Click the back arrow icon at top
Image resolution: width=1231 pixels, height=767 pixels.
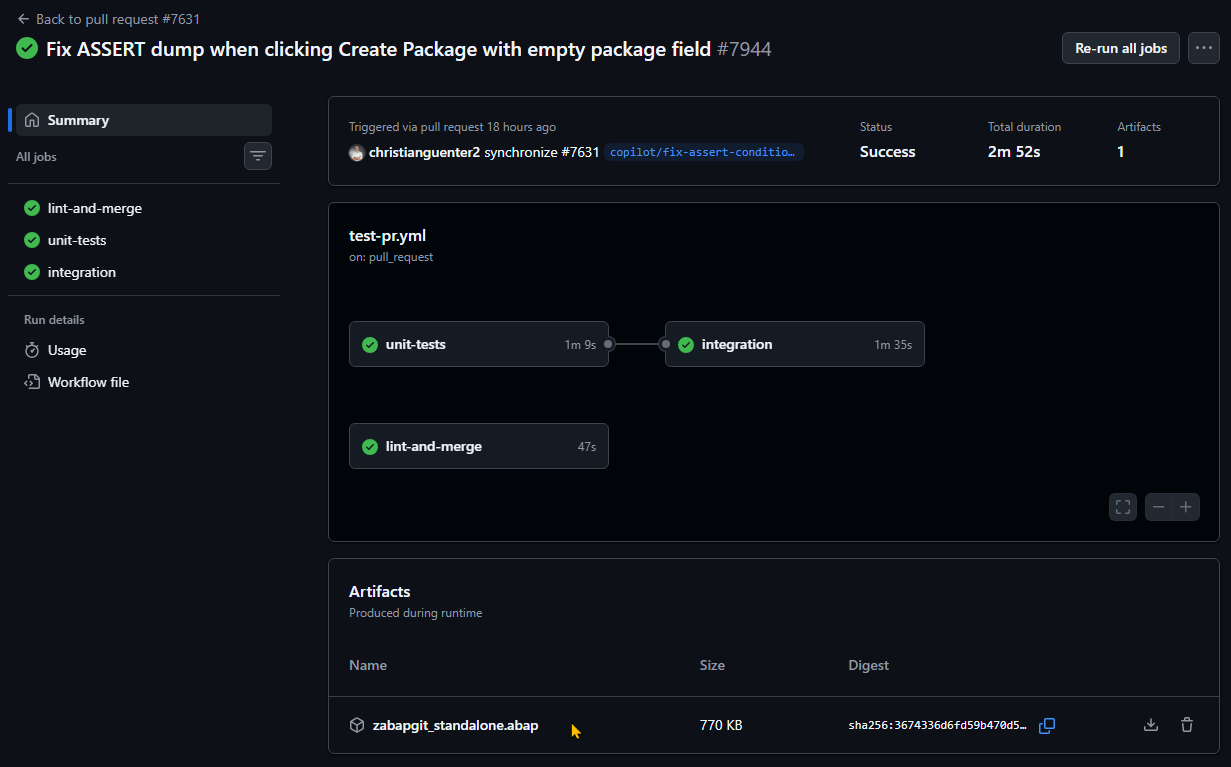tap(23, 19)
